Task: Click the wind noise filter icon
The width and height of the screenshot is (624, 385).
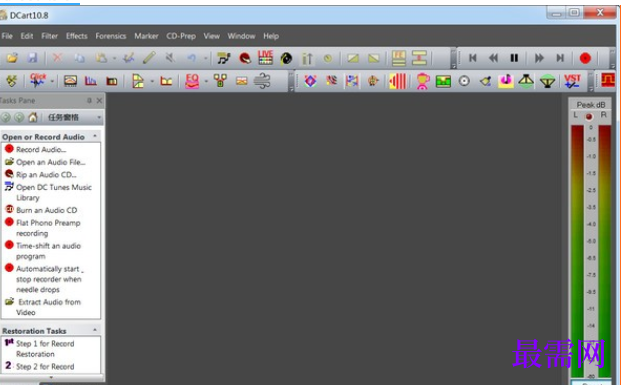Action: pyautogui.click(x=262, y=81)
